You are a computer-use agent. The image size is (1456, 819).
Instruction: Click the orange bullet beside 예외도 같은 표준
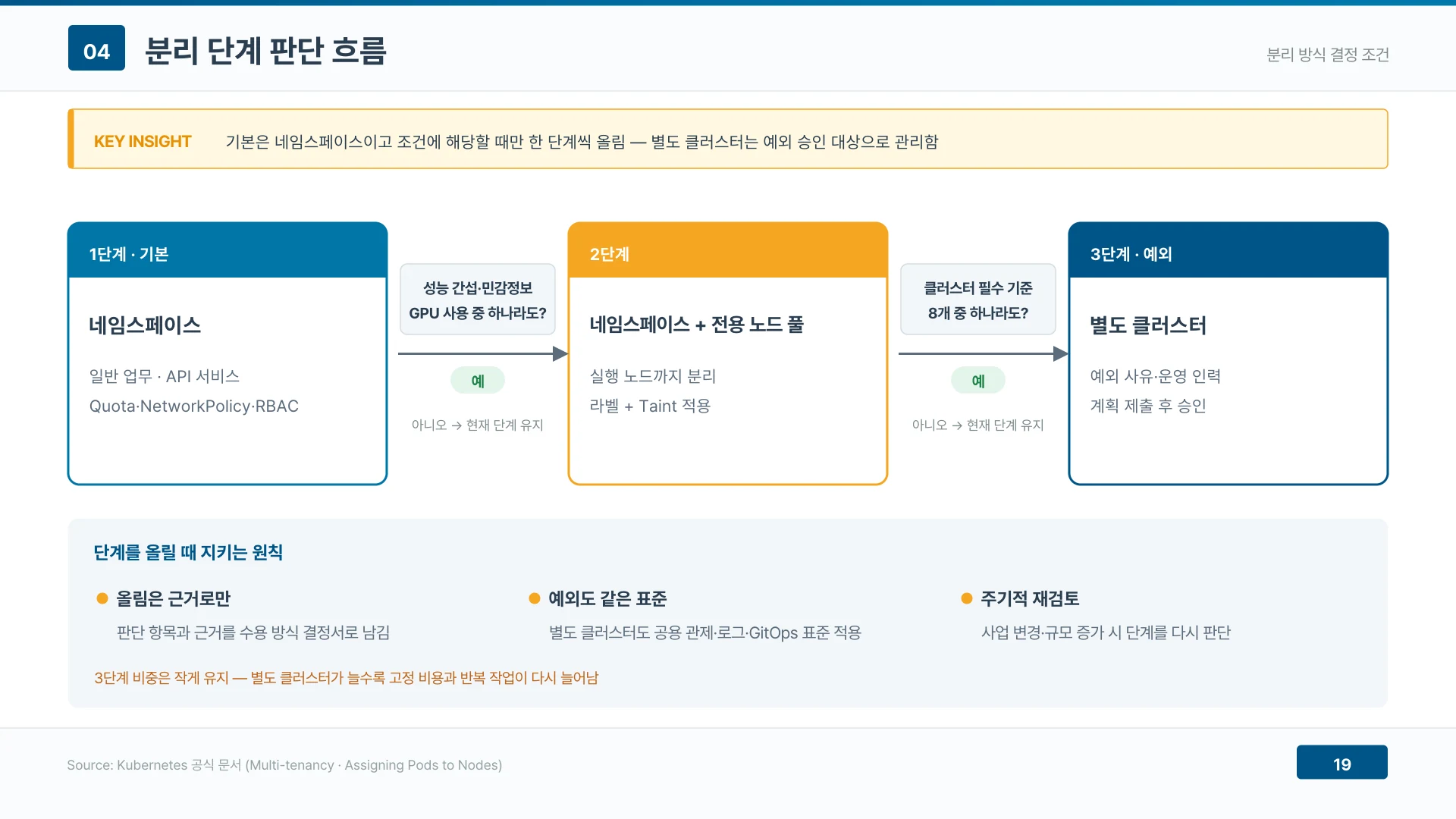pyautogui.click(x=535, y=598)
